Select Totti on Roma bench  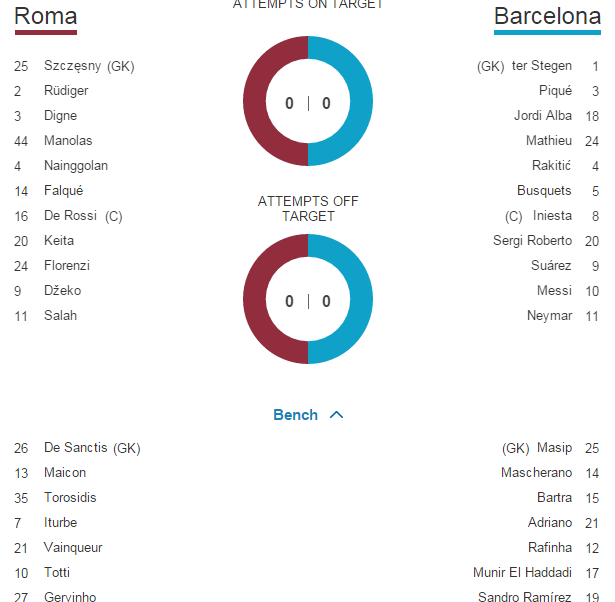[59, 573]
